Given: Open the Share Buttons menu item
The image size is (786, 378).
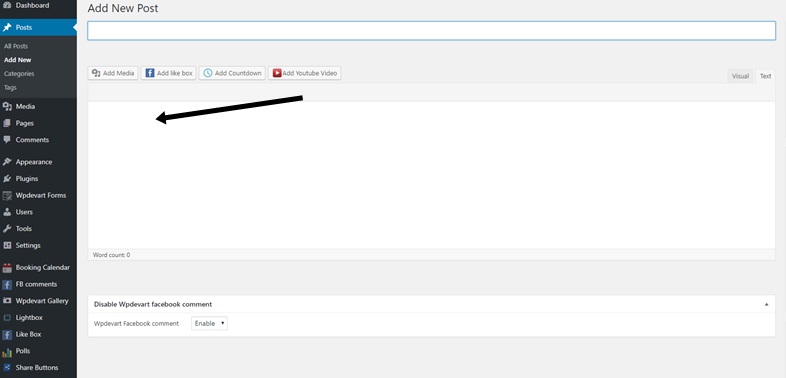Looking at the screenshot, I should click(38, 368).
